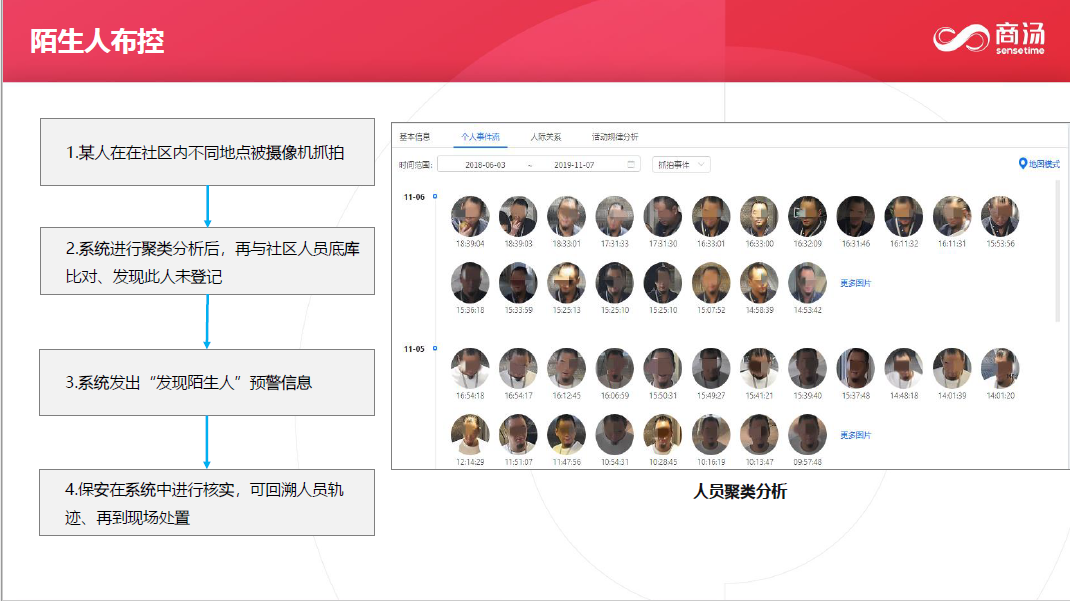Click the 时间范围 label
Screen dimensions: 1070x601
(416, 165)
